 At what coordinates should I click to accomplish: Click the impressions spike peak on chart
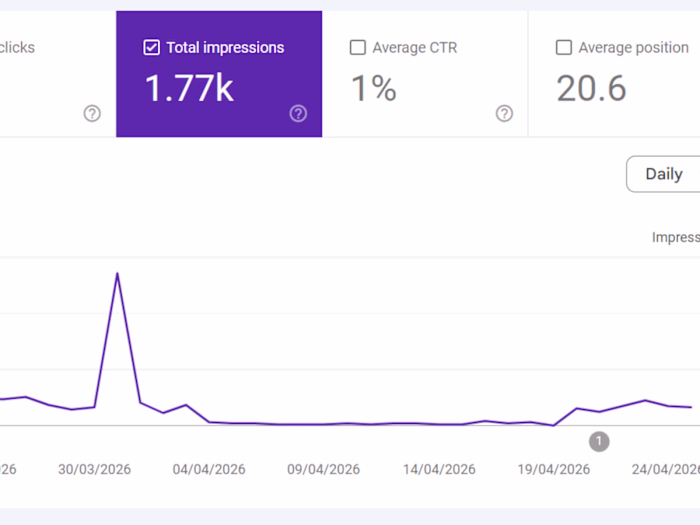coord(117,273)
